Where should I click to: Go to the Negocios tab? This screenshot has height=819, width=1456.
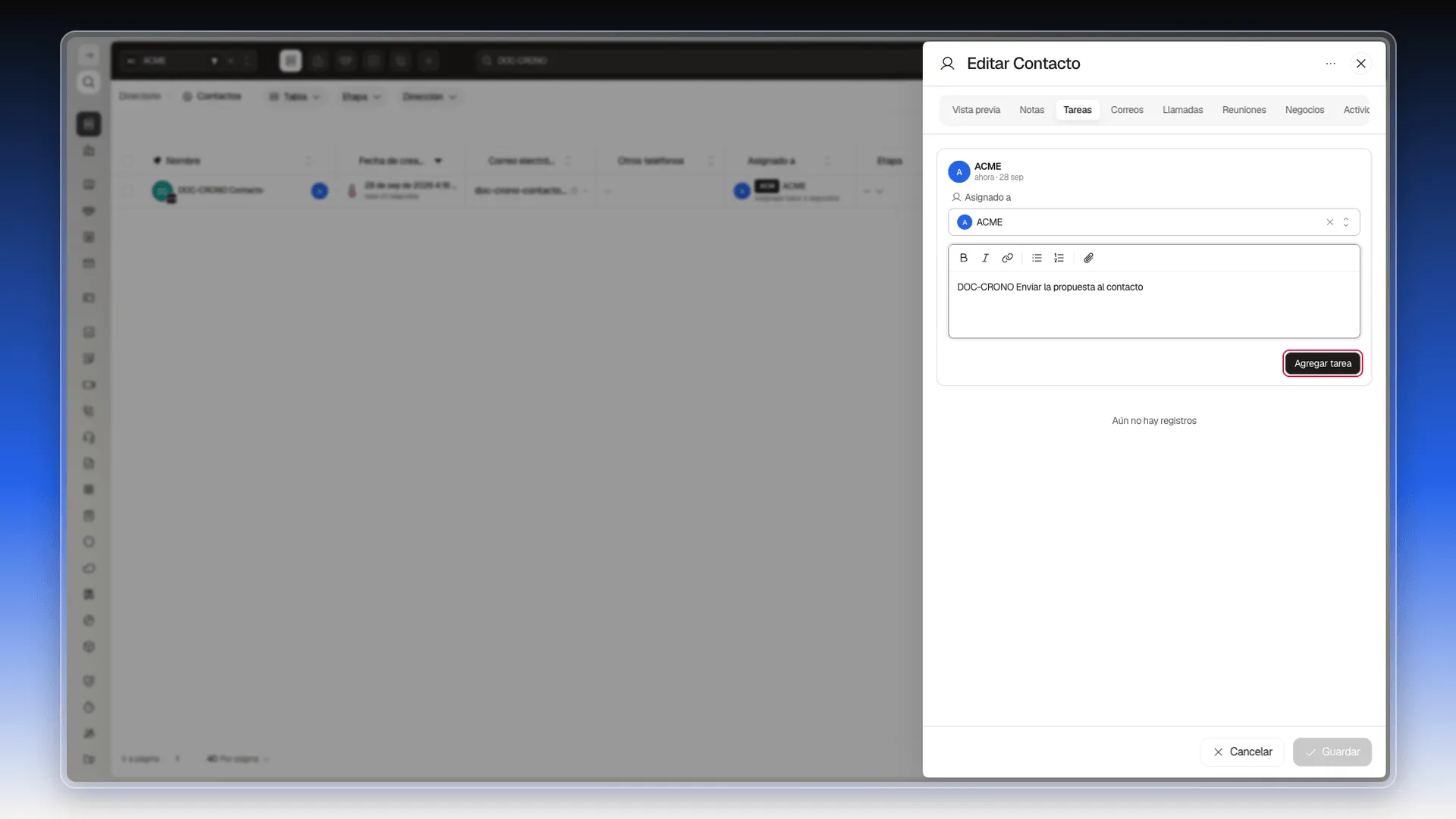coord(1304,110)
